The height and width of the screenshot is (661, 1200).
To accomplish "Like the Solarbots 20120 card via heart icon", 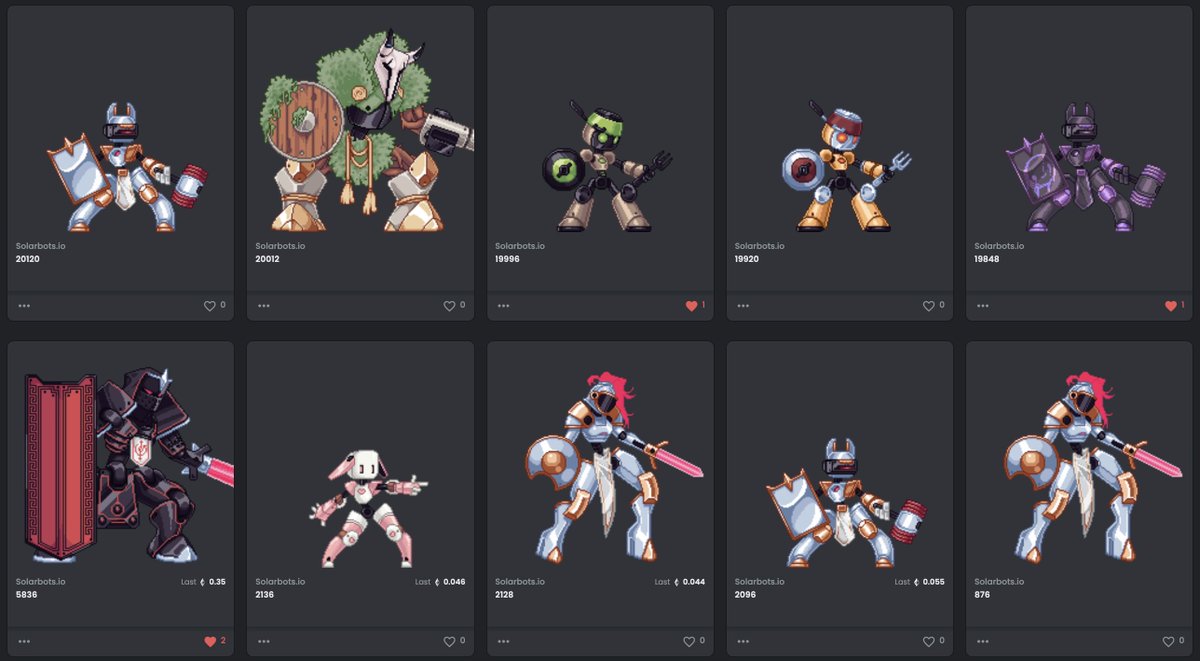I will click(x=210, y=306).
